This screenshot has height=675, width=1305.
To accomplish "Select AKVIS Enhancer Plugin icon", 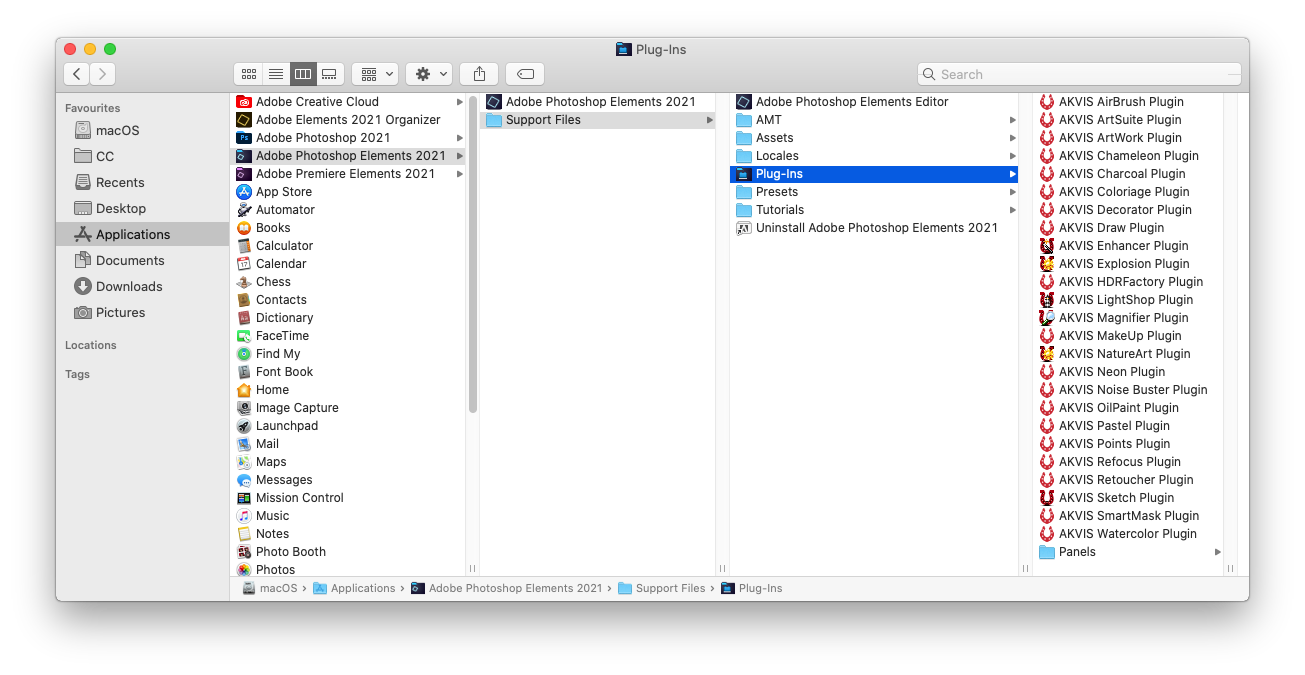I will click(1047, 246).
